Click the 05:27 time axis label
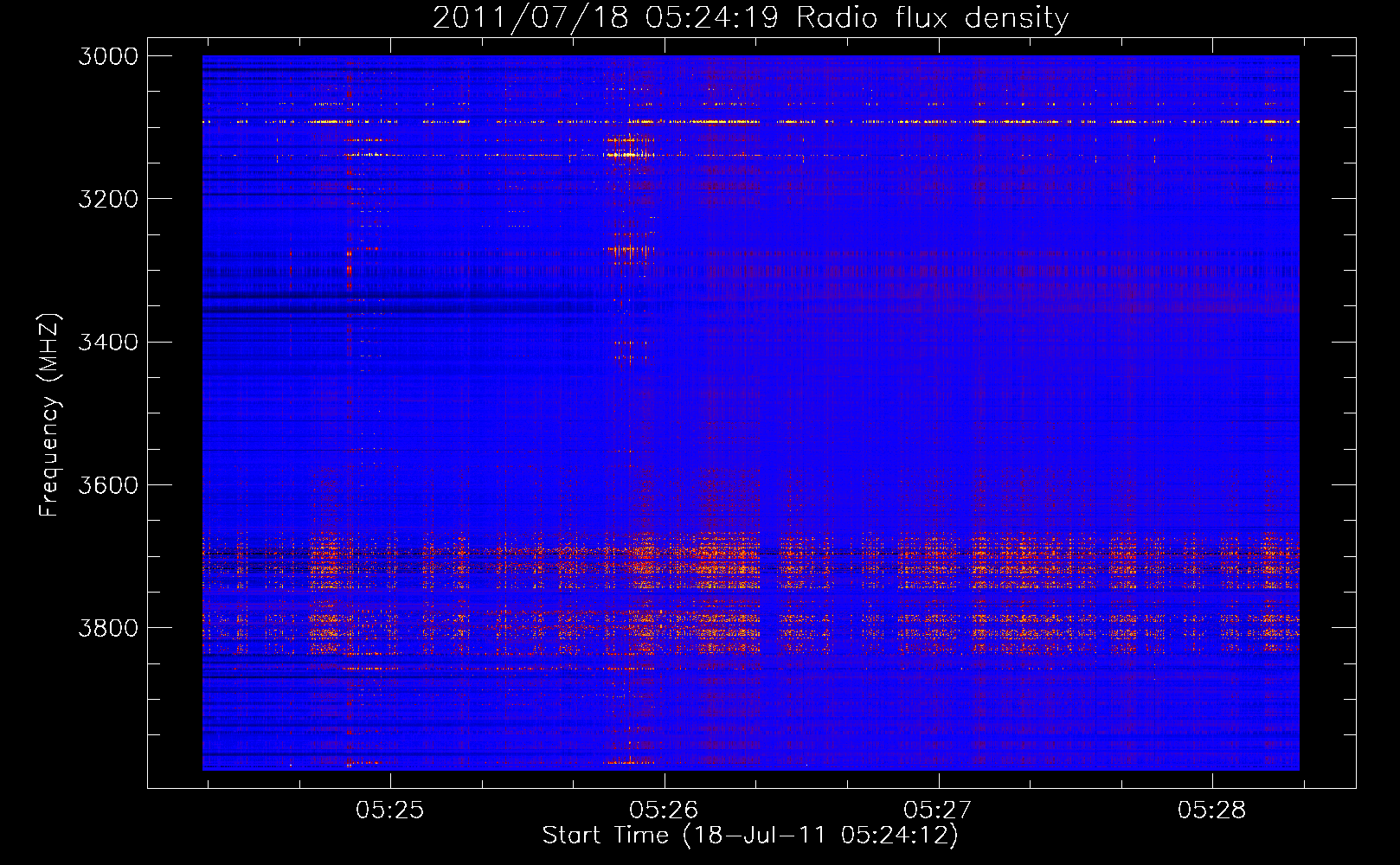This screenshot has width=1400, height=865. (938, 810)
